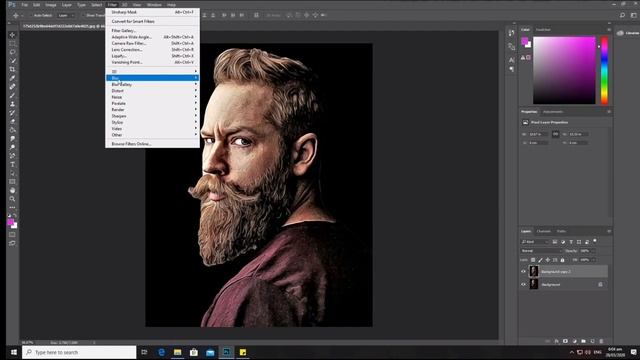Open the Kind layer filter dropdown
The width and height of the screenshot is (640, 360).
(534, 242)
